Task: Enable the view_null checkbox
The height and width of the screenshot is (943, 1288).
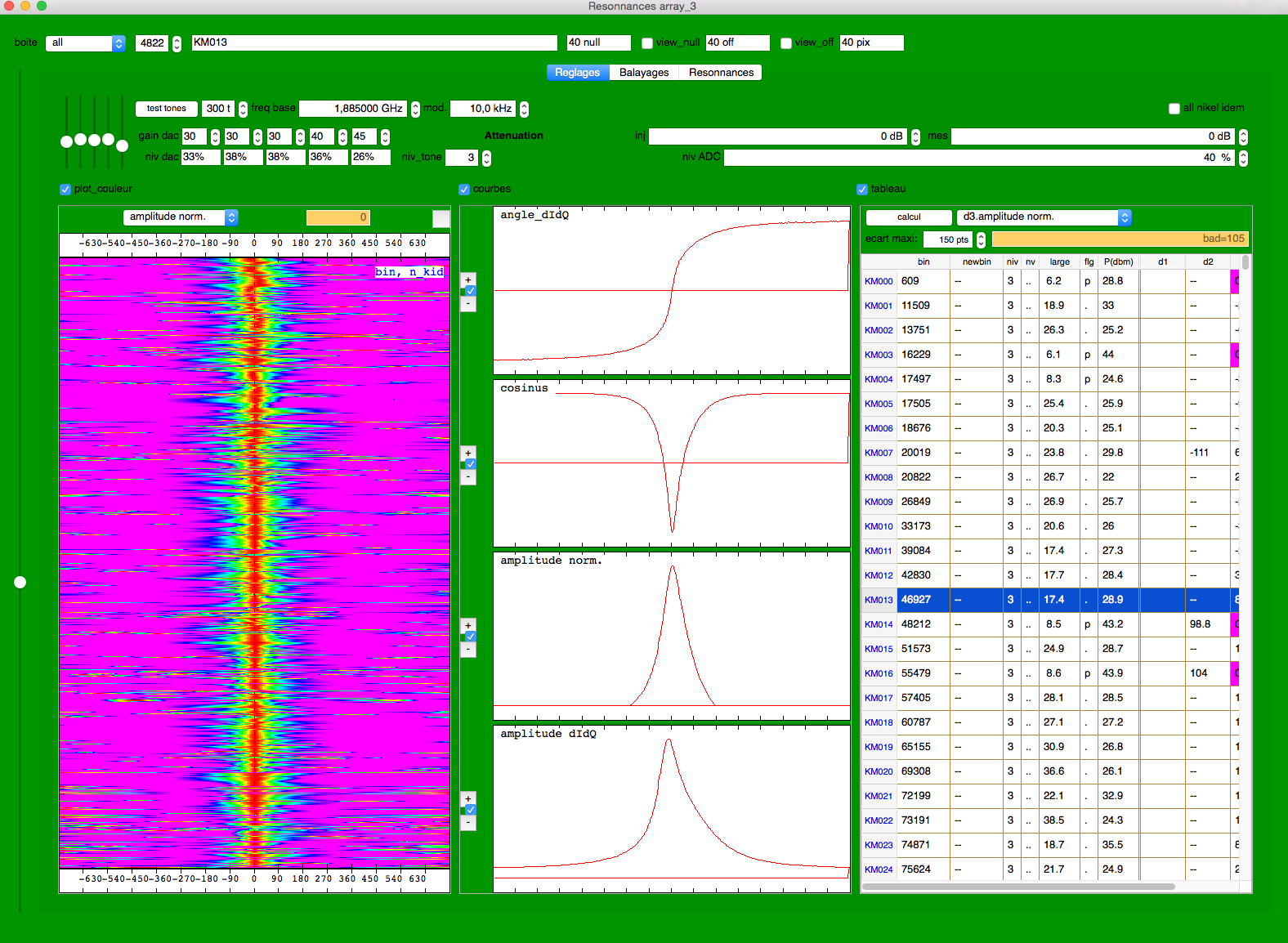Action: pos(647,43)
